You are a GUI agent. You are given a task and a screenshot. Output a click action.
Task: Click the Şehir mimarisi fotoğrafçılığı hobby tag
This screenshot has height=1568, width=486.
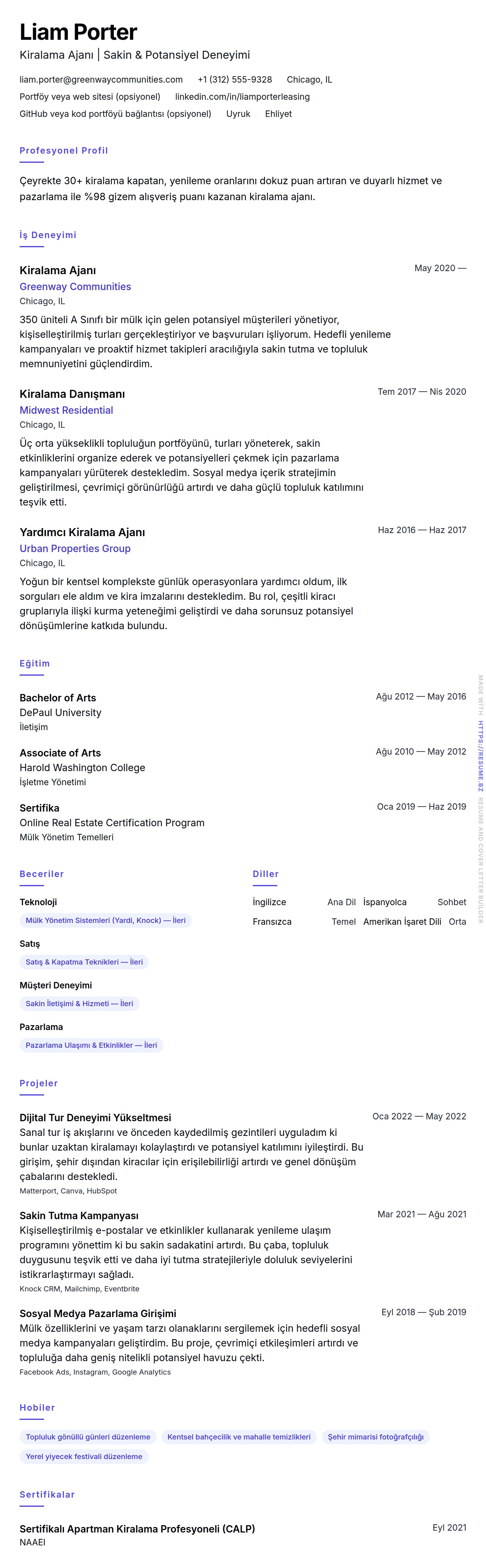click(375, 1436)
